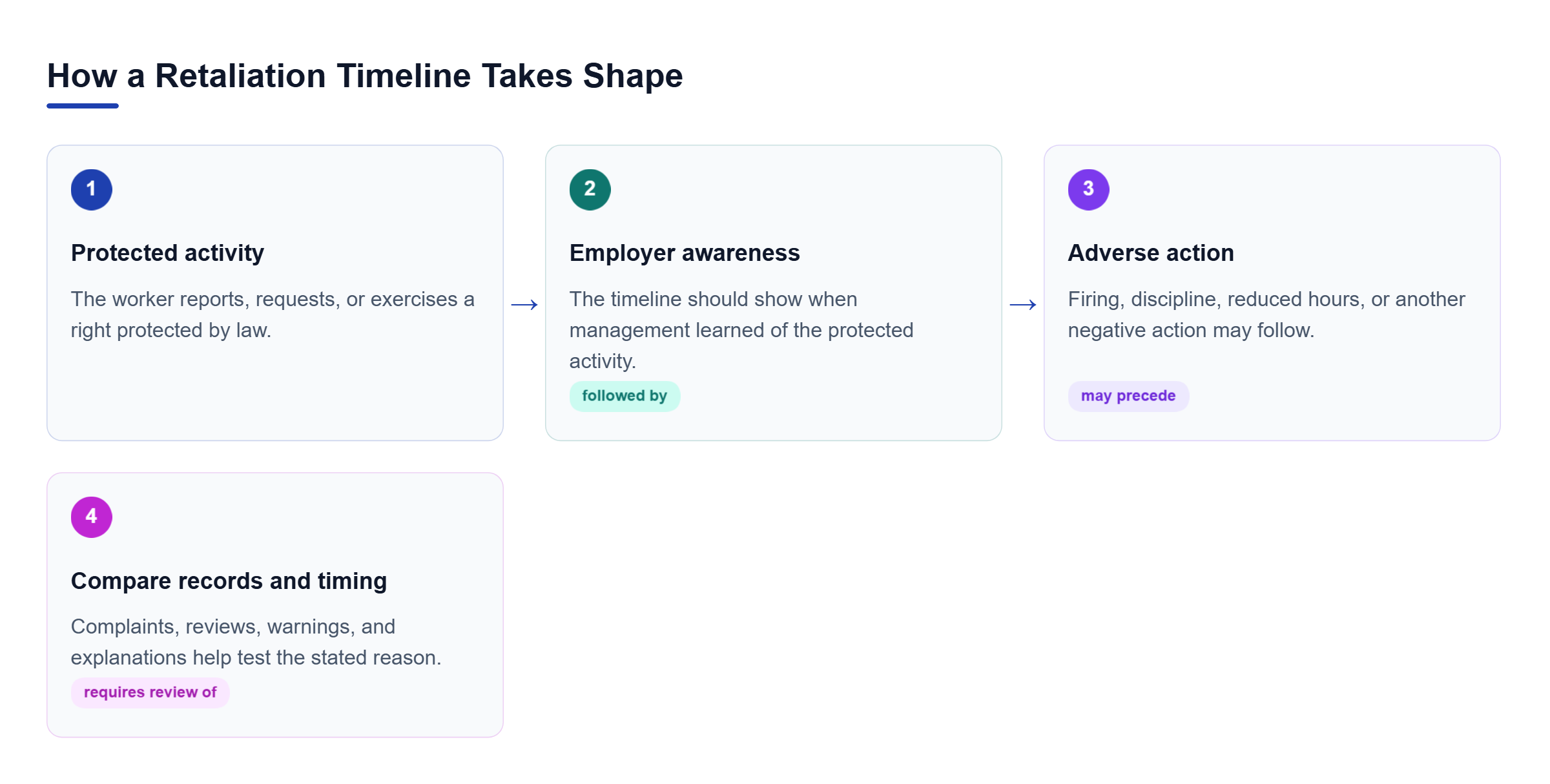The height and width of the screenshot is (784, 1550).
Task: Click the blue underline beneath the title
Action: coord(83,105)
